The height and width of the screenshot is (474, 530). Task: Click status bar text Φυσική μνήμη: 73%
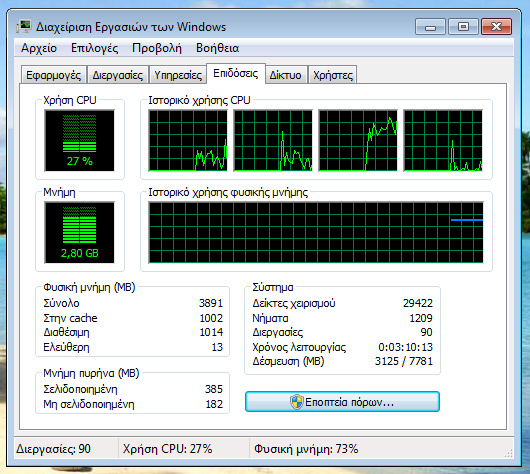click(306, 449)
